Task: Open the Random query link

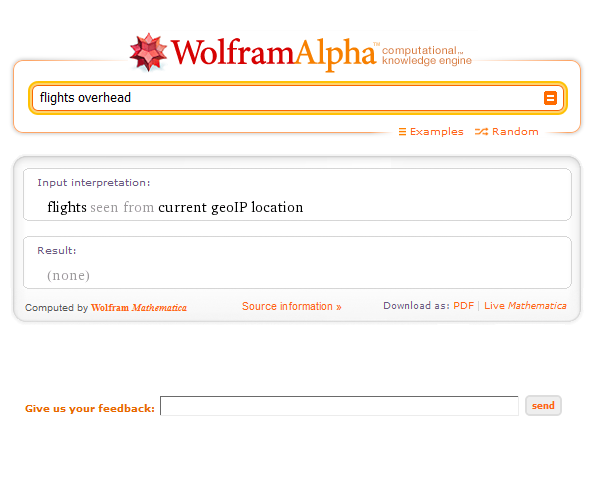Action: point(515,131)
